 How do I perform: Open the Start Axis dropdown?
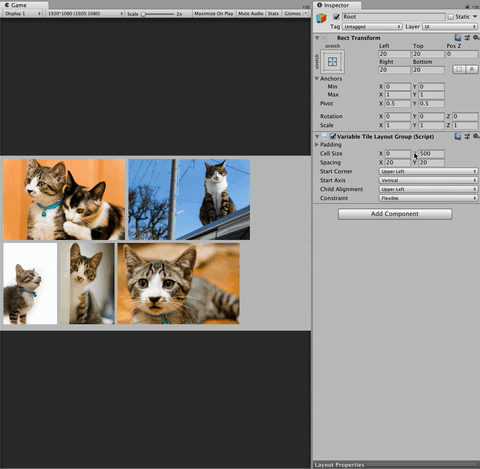(428, 180)
